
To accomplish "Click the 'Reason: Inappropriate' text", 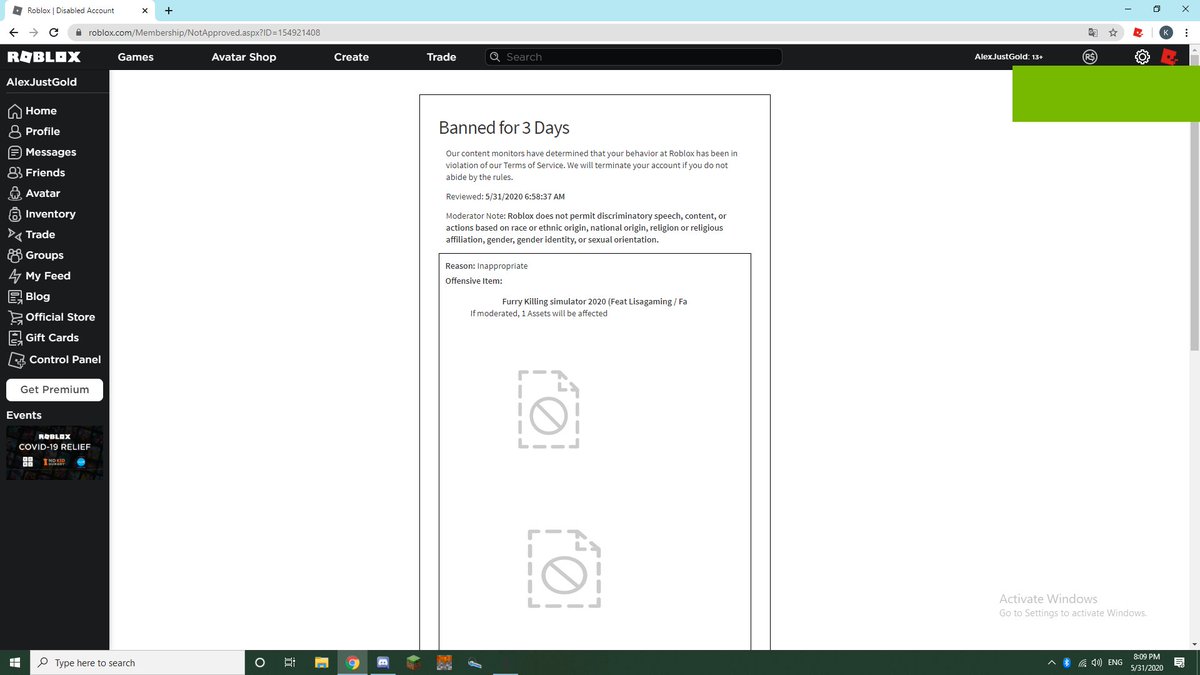I will [486, 266].
